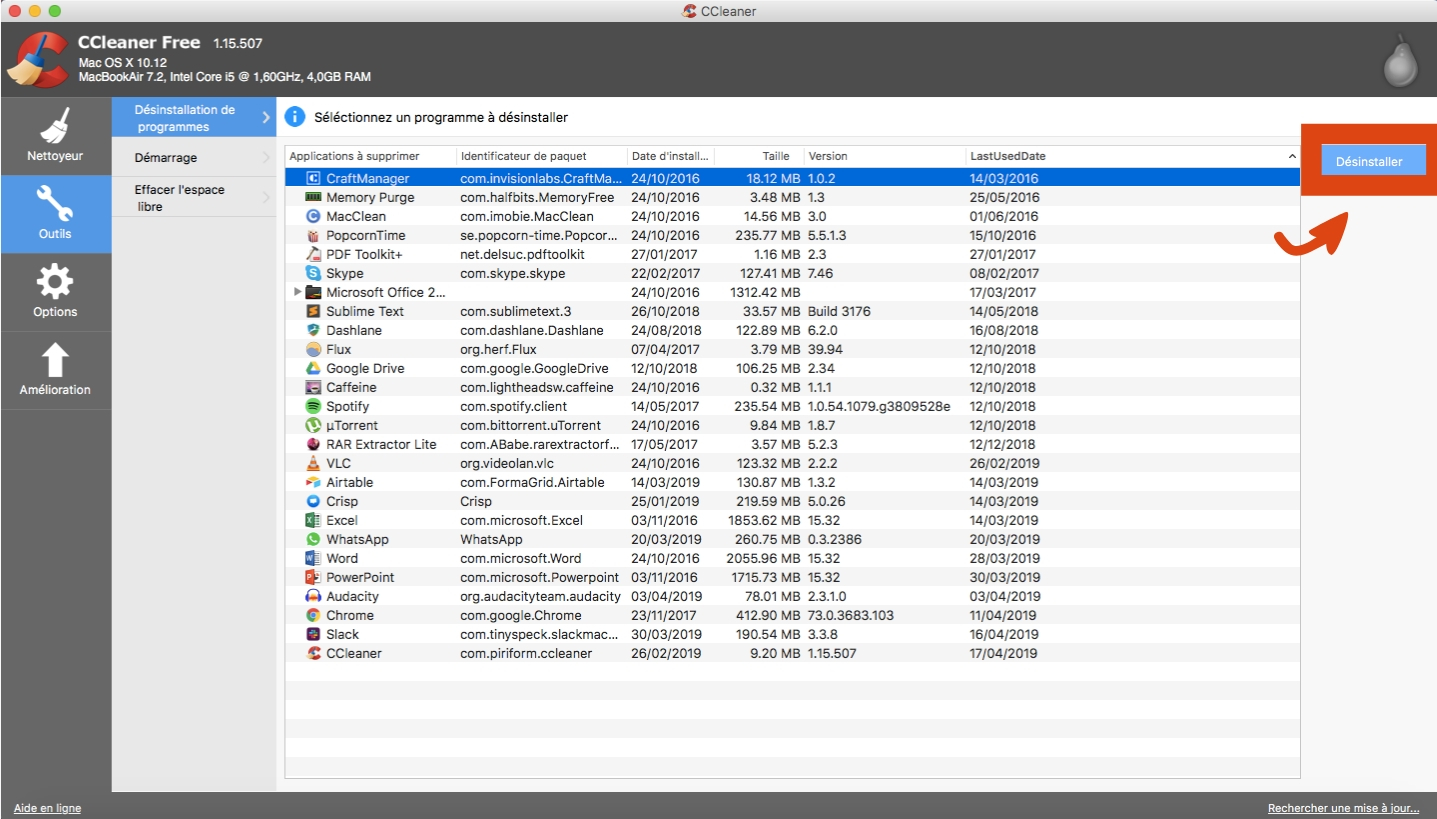Select the Flux app icon
The height and width of the screenshot is (819, 1437).
(x=312, y=349)
